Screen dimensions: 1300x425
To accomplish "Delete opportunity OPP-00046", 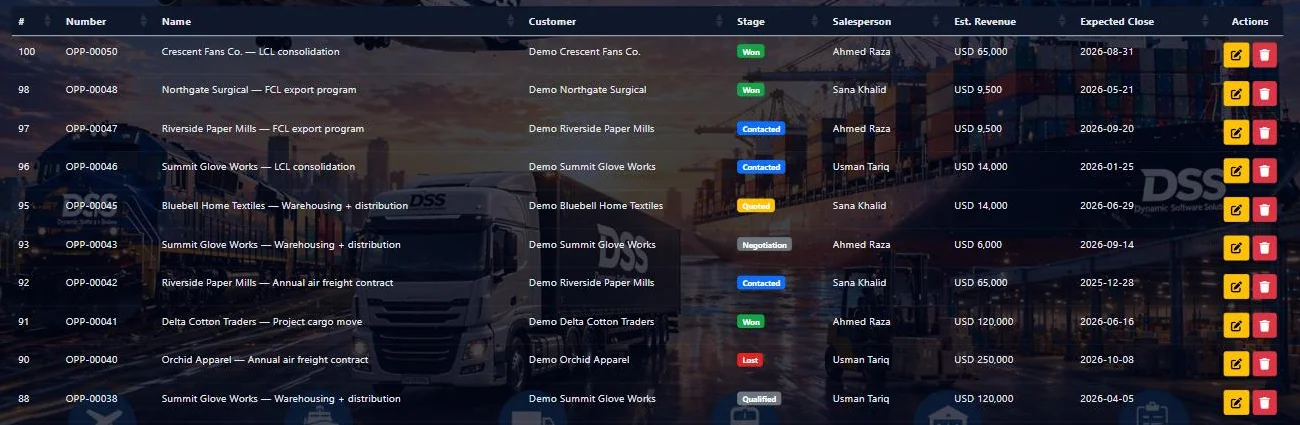I will coord(1264,171).
